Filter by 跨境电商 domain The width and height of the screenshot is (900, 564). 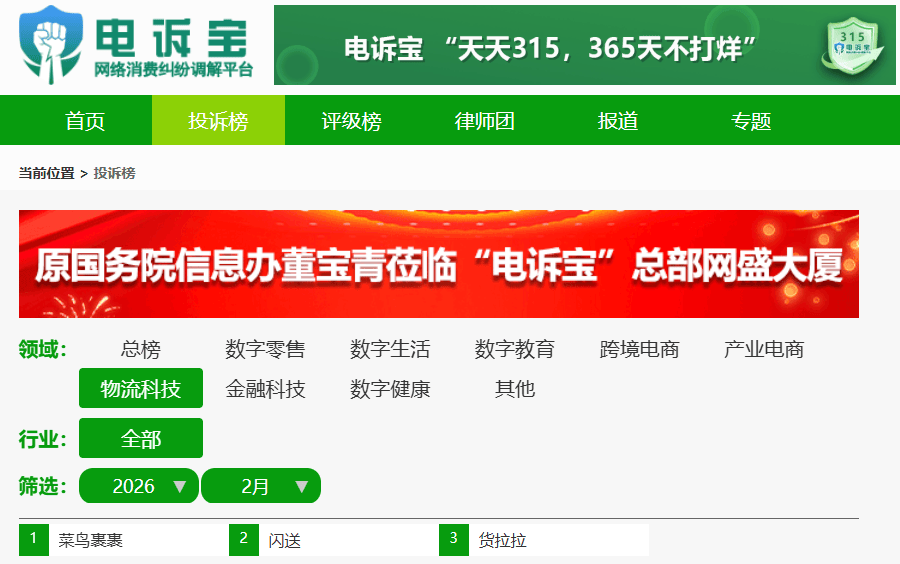639,350
